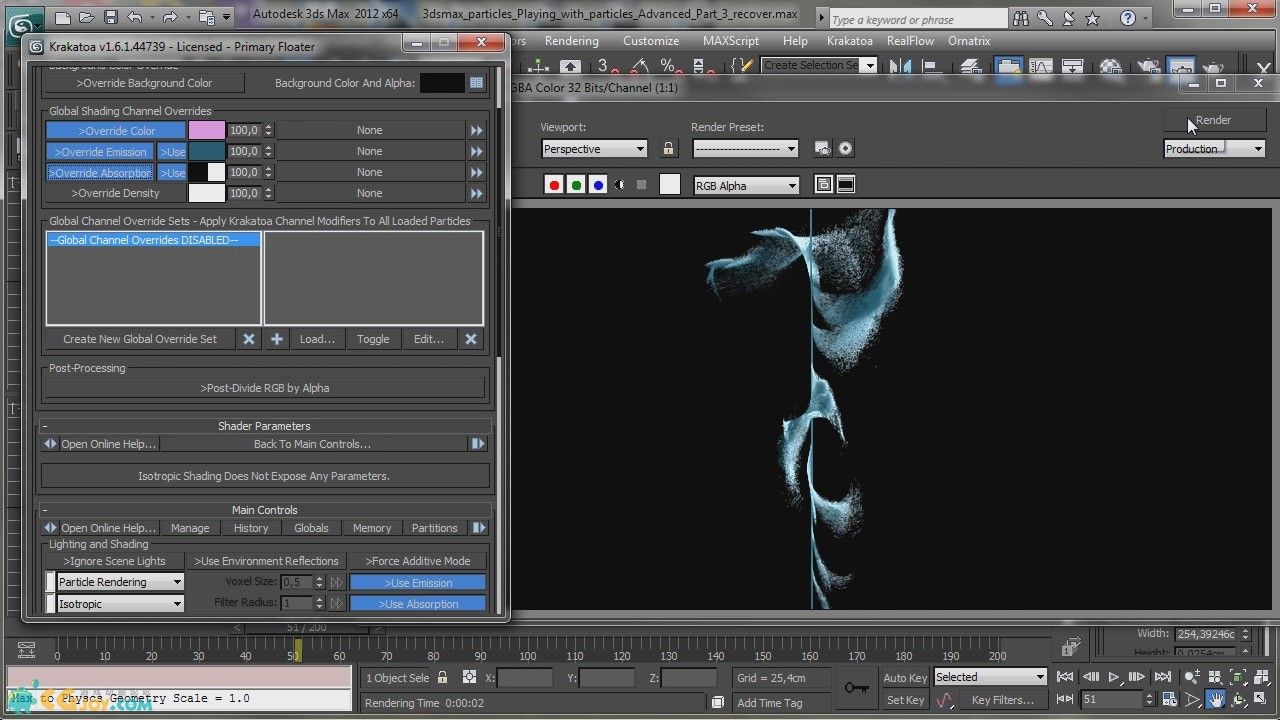Toggle Override Emission button
1280x720 pixels.
click(100, 152)
